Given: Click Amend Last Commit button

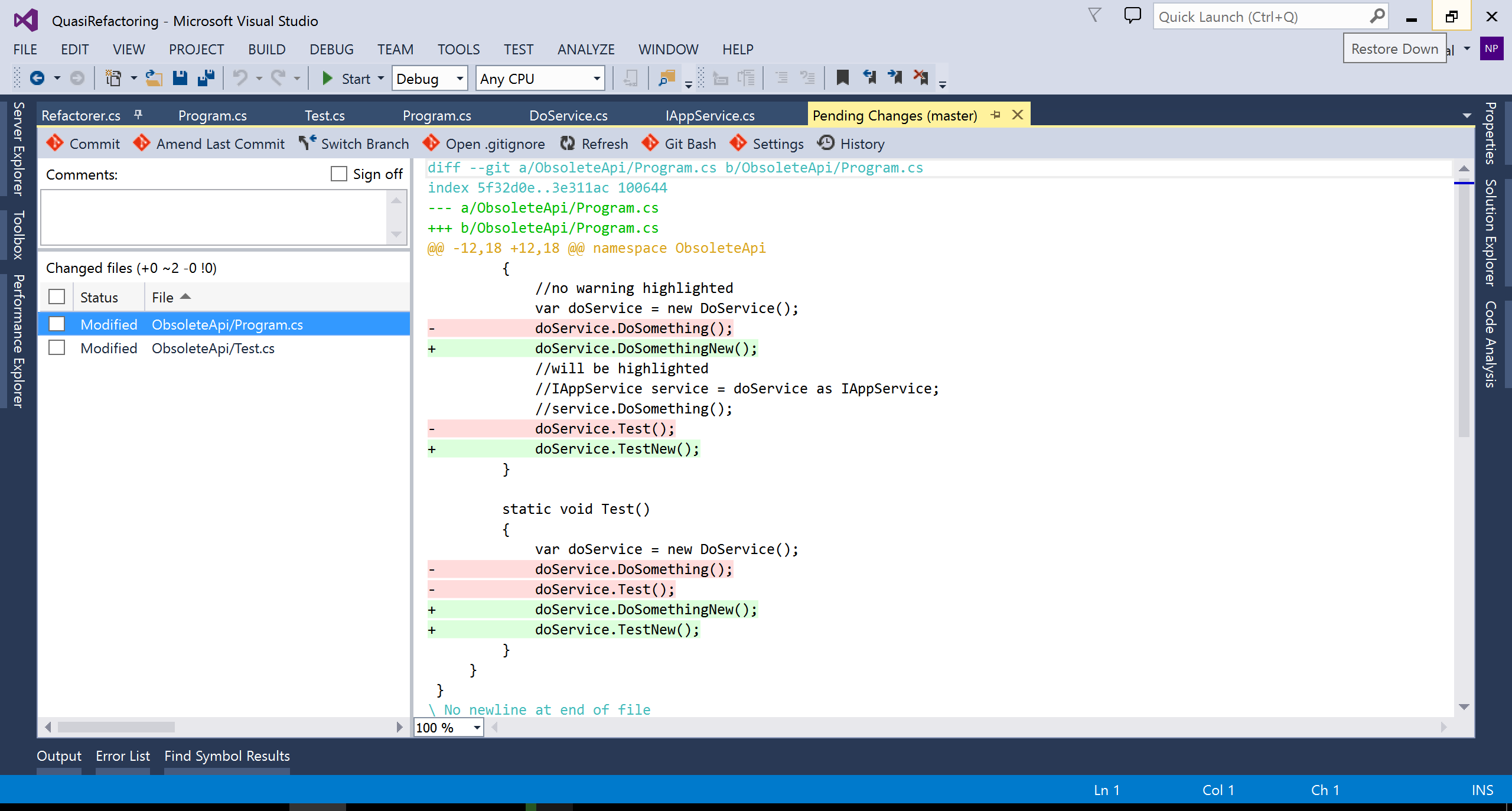Looking at the screenshot, I should 209,144.
